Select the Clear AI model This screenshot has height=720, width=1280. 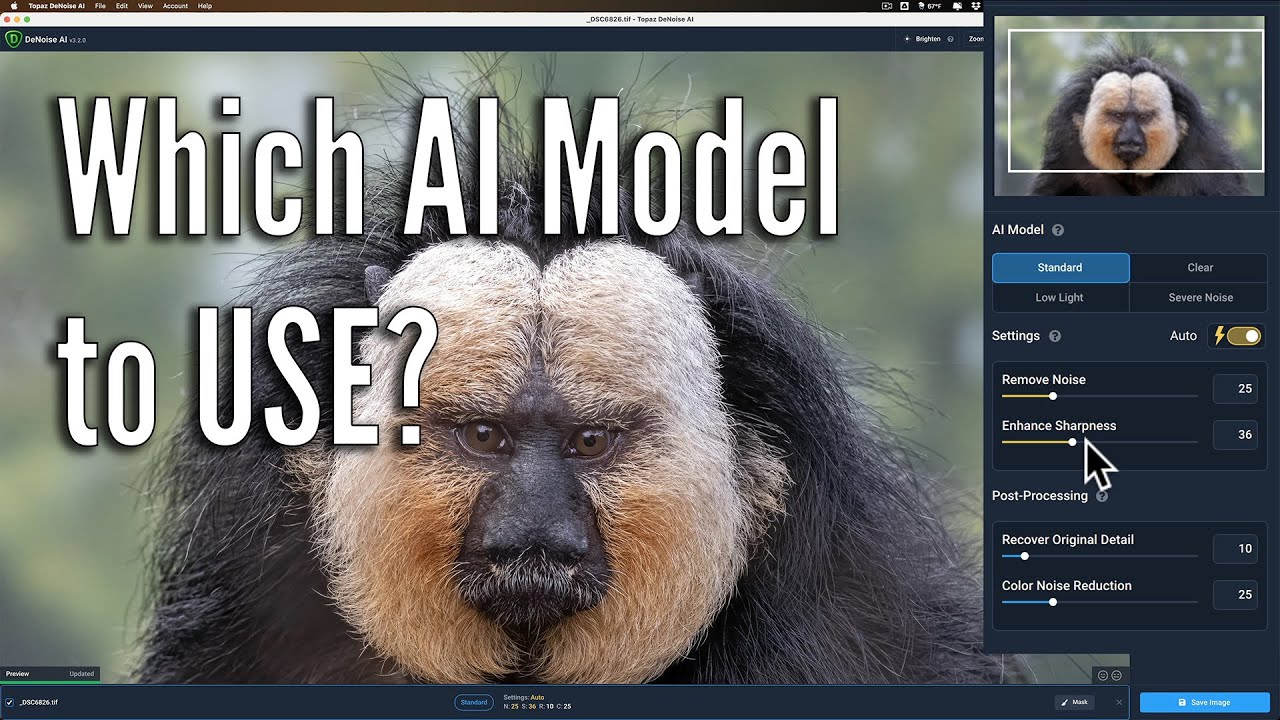coord(1199,268)
